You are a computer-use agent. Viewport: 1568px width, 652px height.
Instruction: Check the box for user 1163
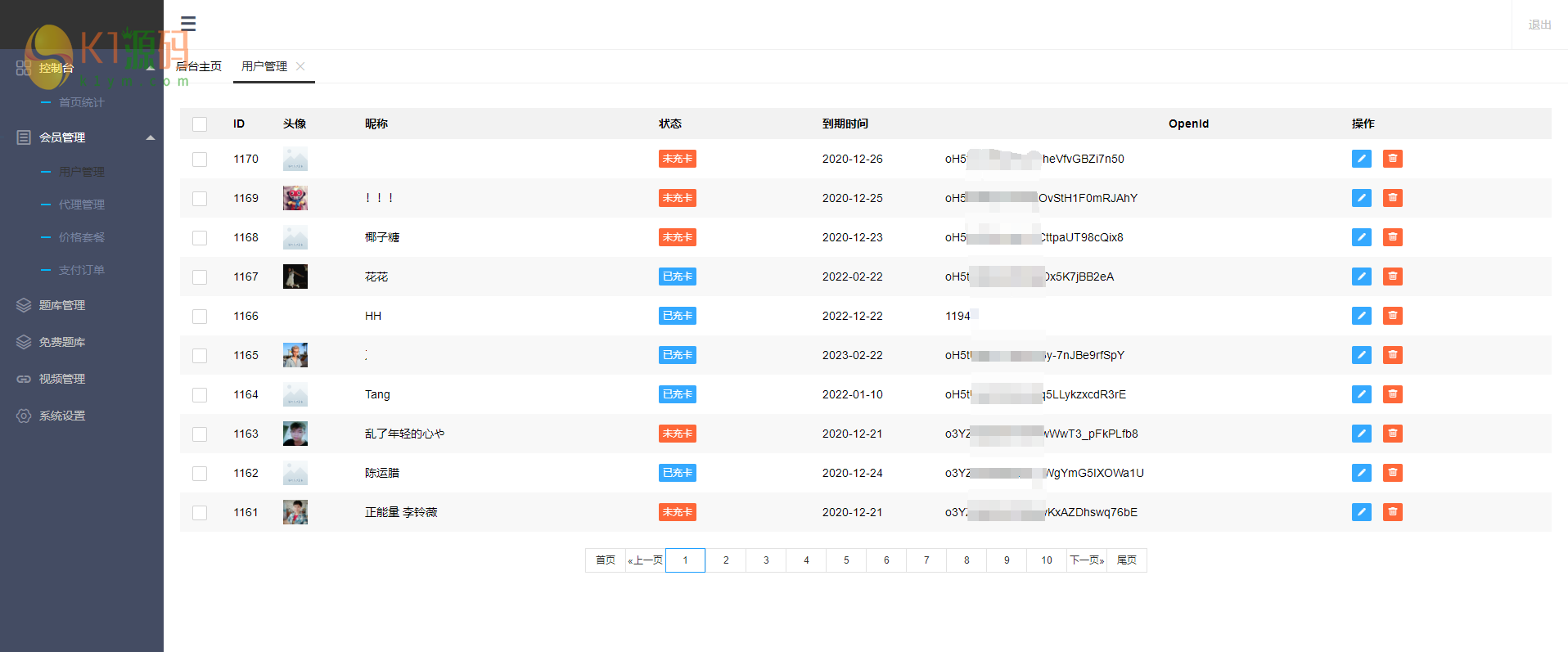click(x=200, y=434)
